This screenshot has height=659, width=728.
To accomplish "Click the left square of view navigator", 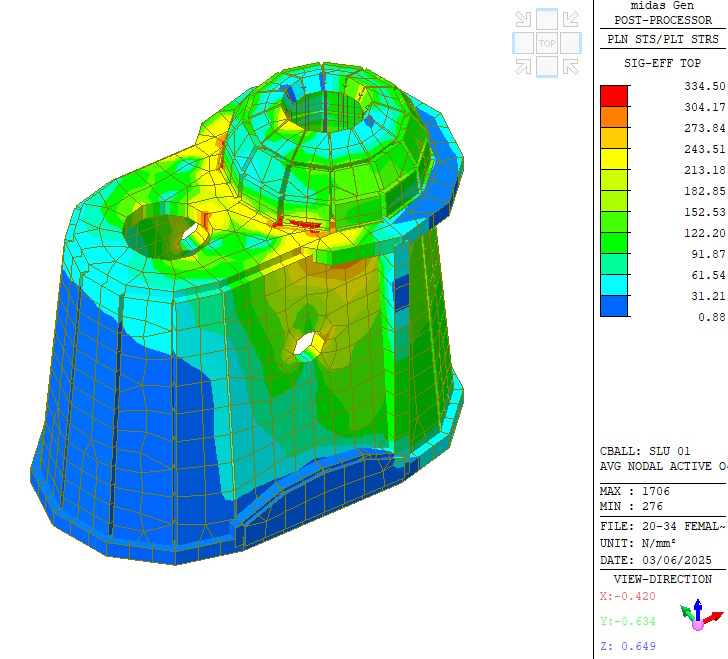I will coord(523,43).
